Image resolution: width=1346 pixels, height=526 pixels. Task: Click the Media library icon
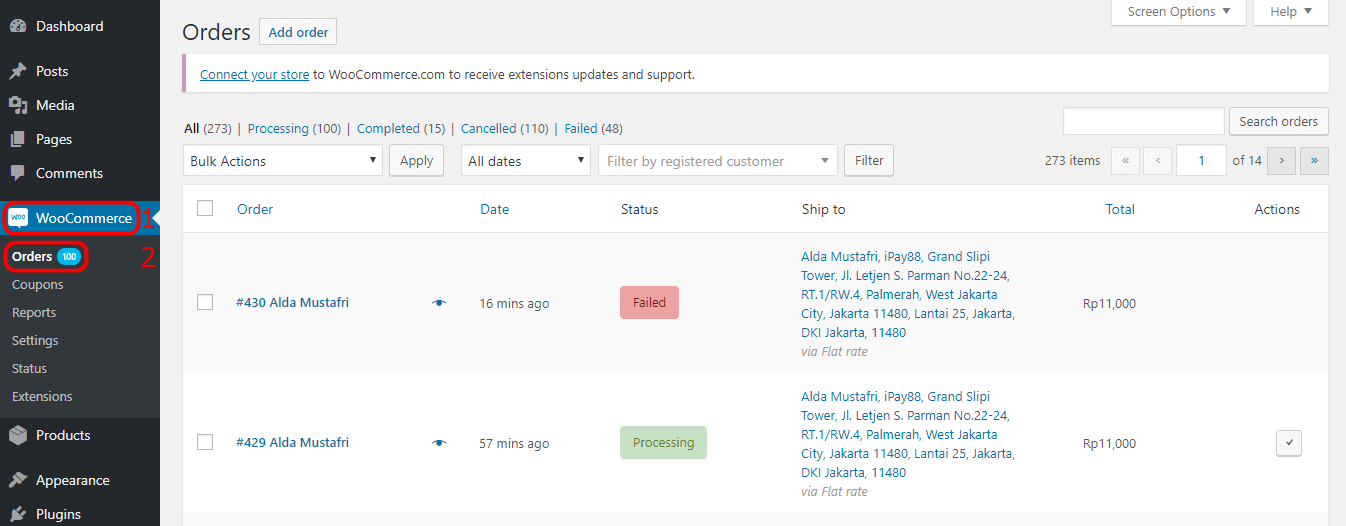coord(18,105)
